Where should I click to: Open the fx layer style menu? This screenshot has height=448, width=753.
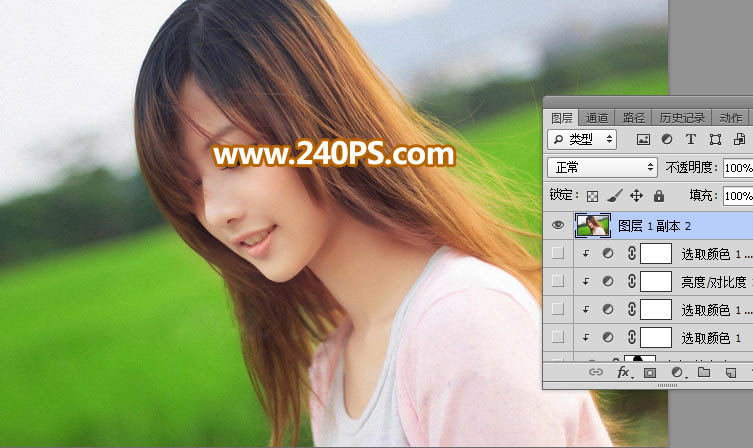tap(623, 372)
